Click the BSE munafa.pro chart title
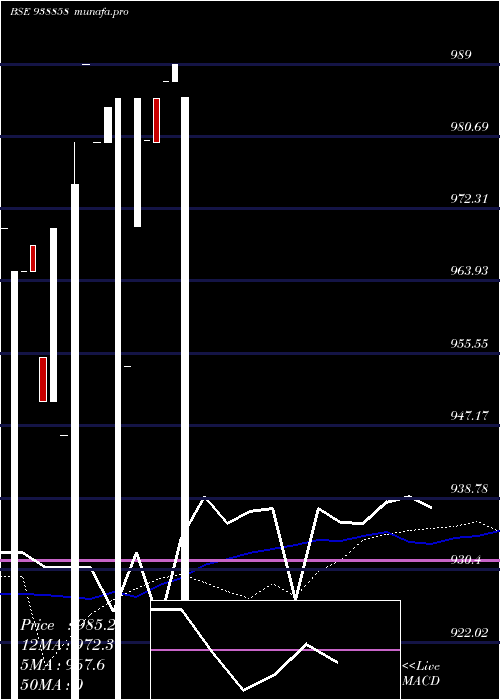 tap(69, 12)
